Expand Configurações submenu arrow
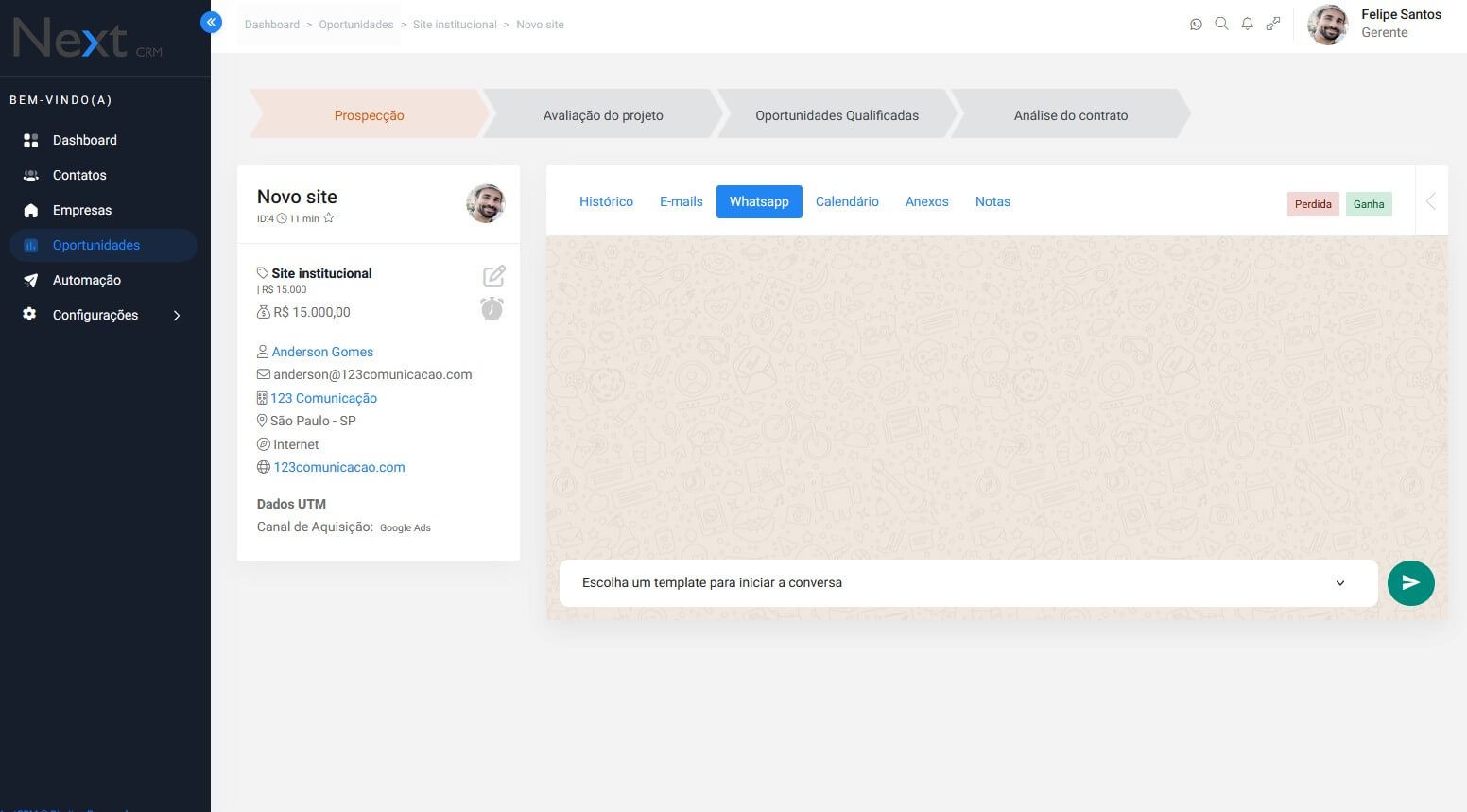The height and width of the screenshot is (812, 1467). tap(177, 316)
